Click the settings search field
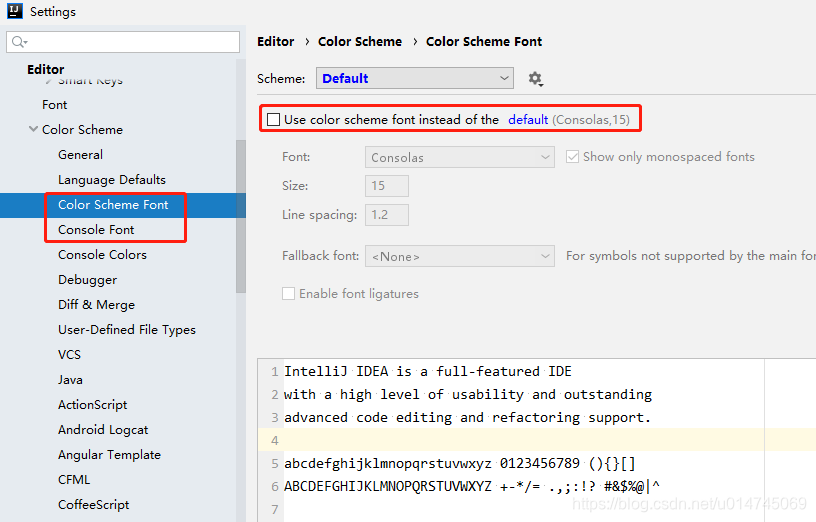Viewport: 816px width, 522px height. pos(123,42)
